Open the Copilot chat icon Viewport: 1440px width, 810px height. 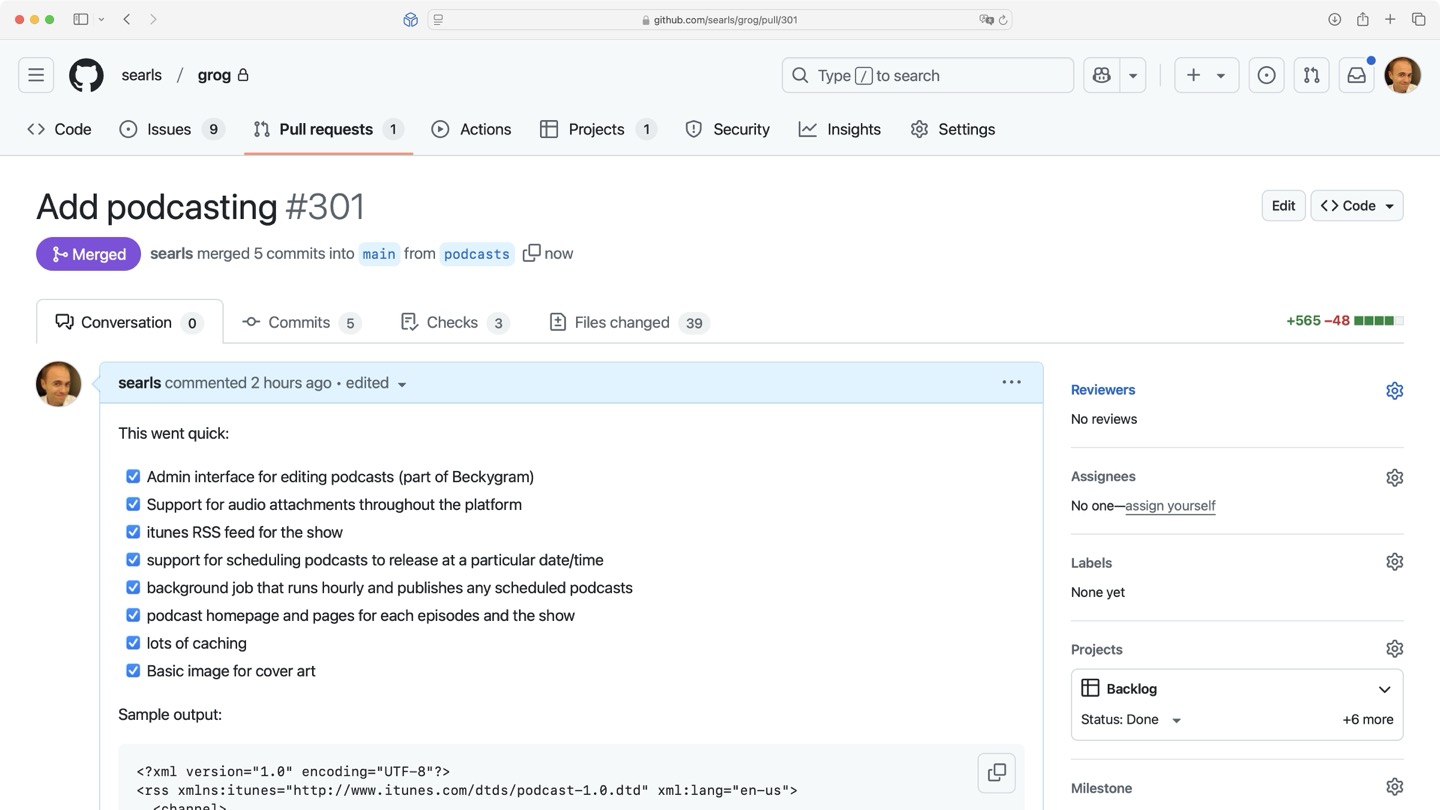click(x=1102, y=75)
